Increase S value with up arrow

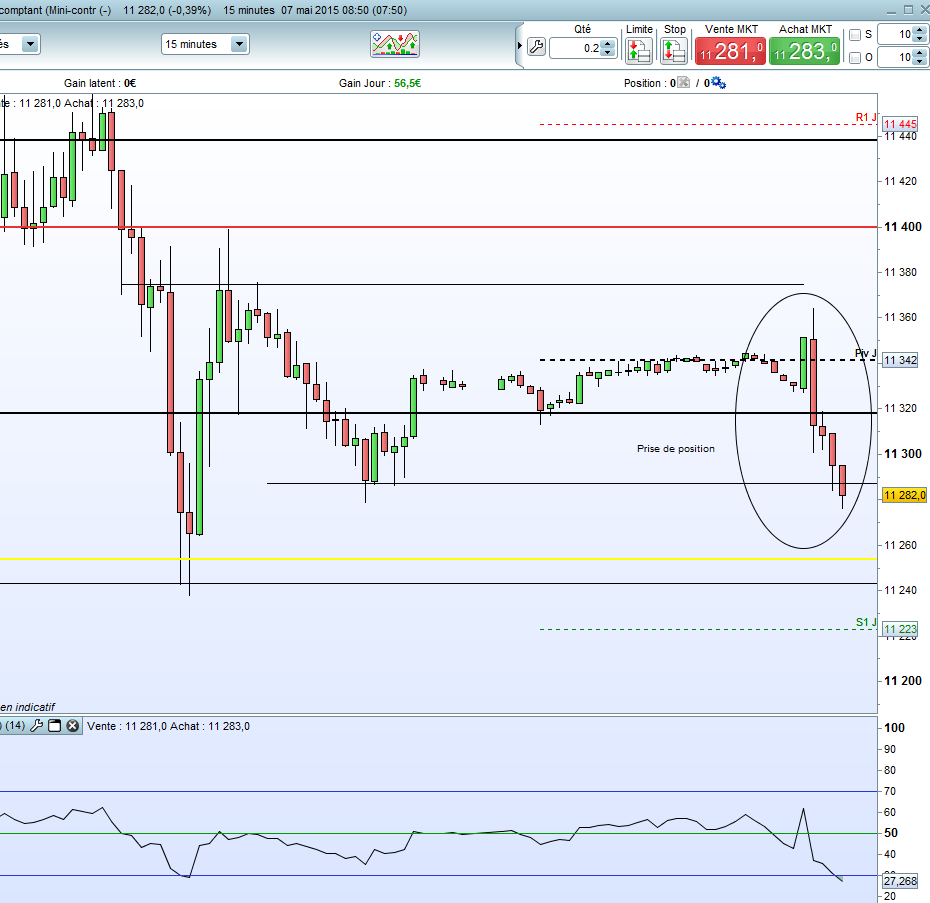[919, 30]
